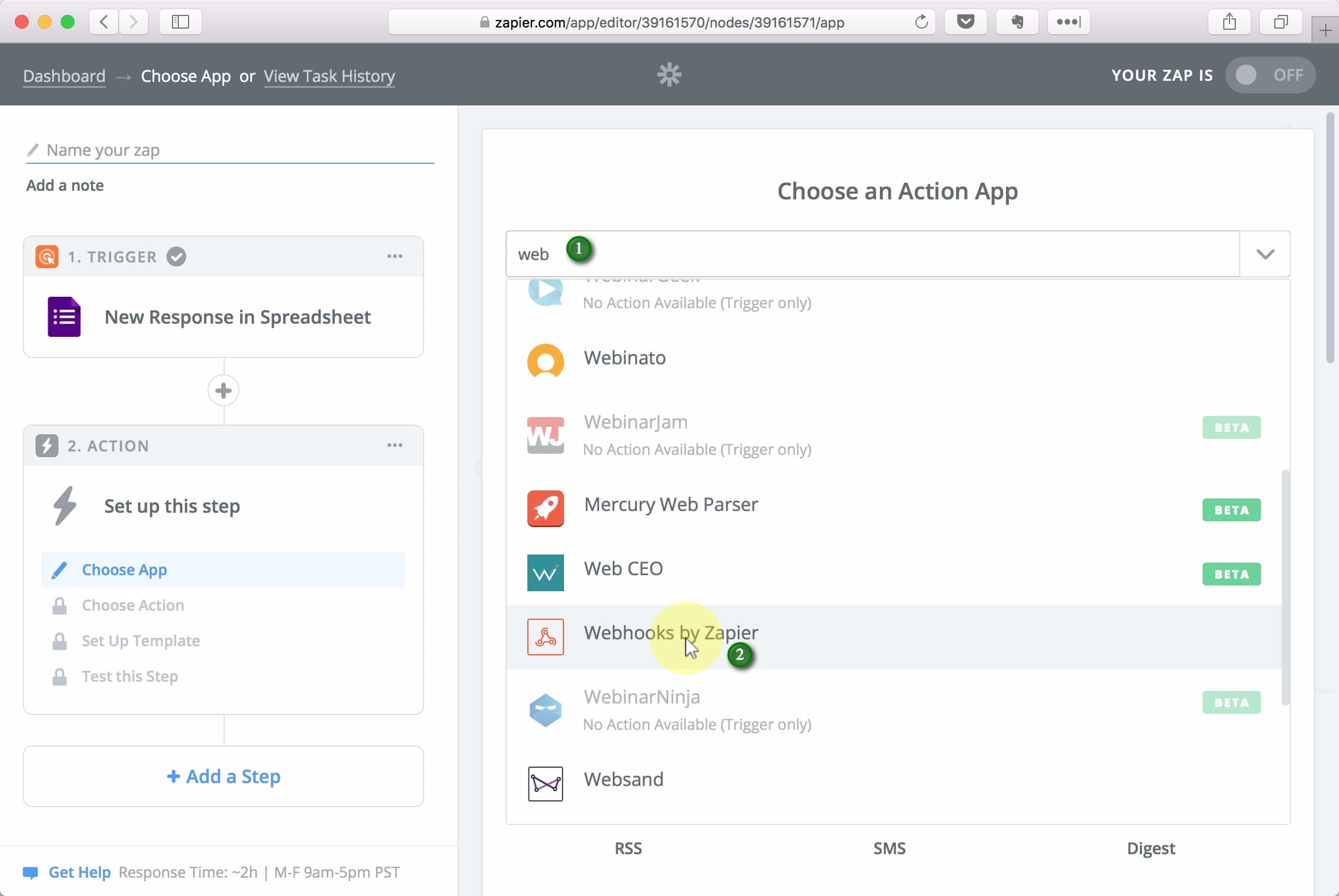Open the dots extension button
Viewport: 1339px width, 896px height.
point(1069,22)
